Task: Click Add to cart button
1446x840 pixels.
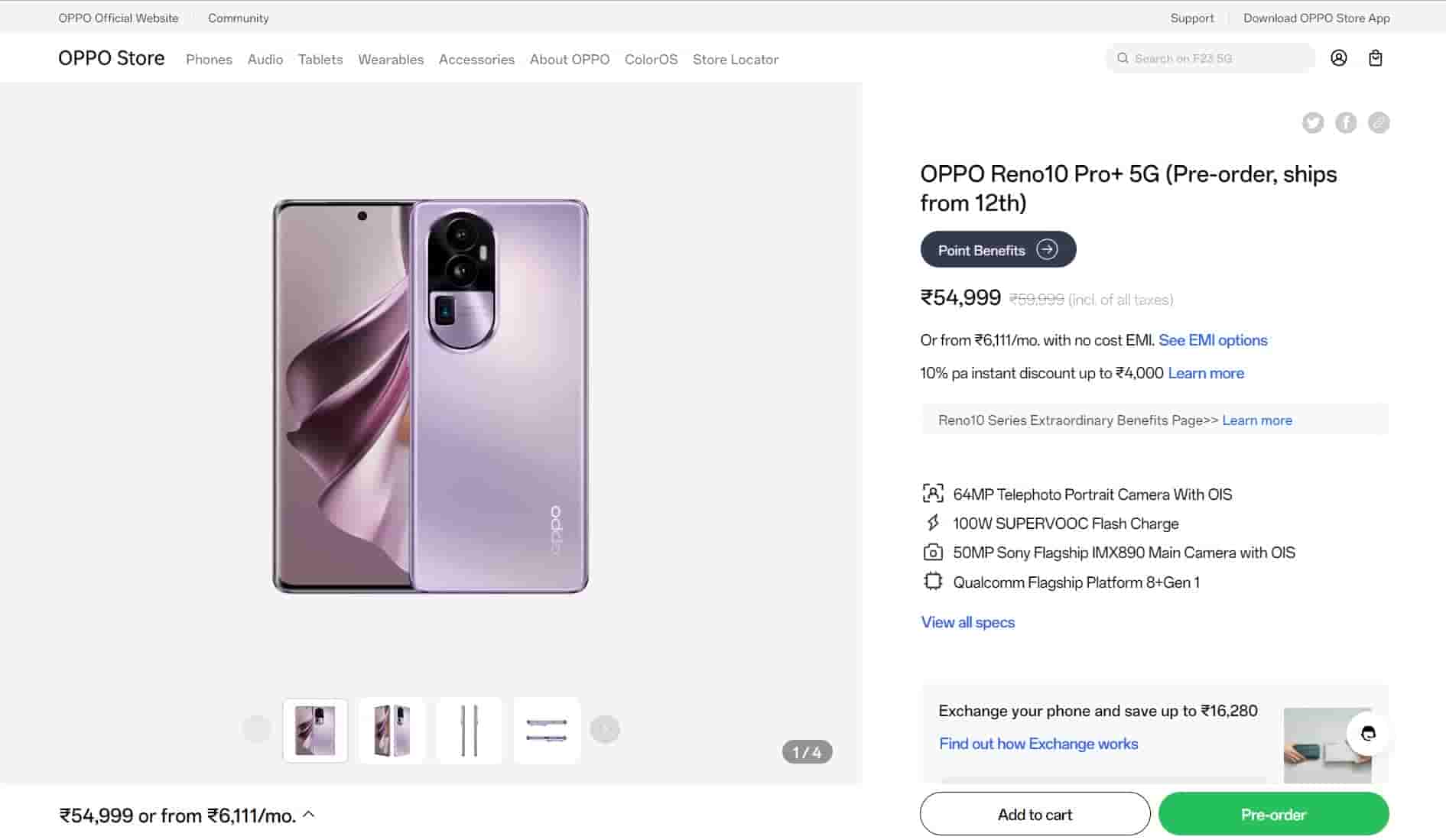Action: [x=1035, y=814]
